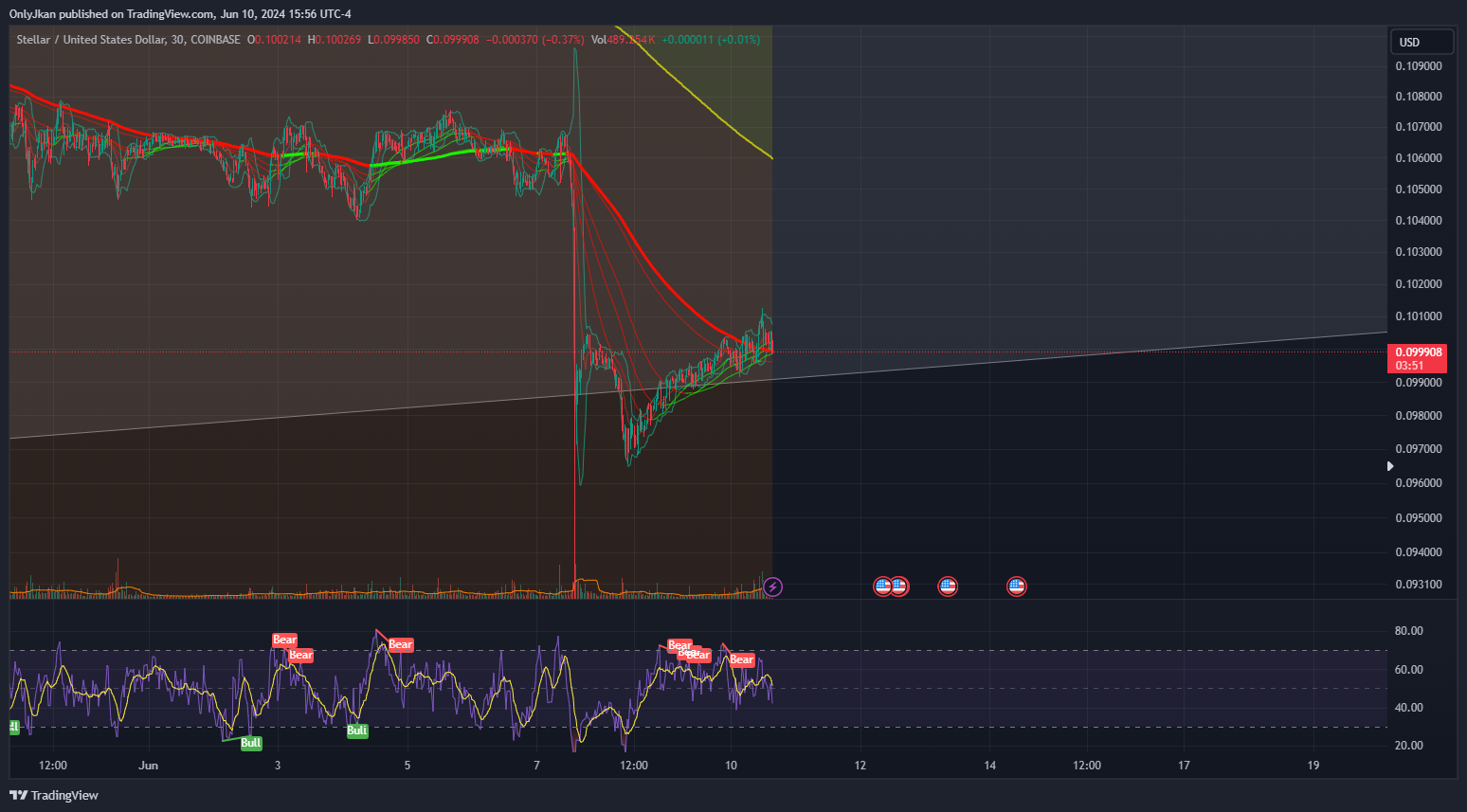The width and height of the screenshot is (1467, 812).
Task: Select the close value C0.099908 in legend
Action: click(x=453, y=40)
